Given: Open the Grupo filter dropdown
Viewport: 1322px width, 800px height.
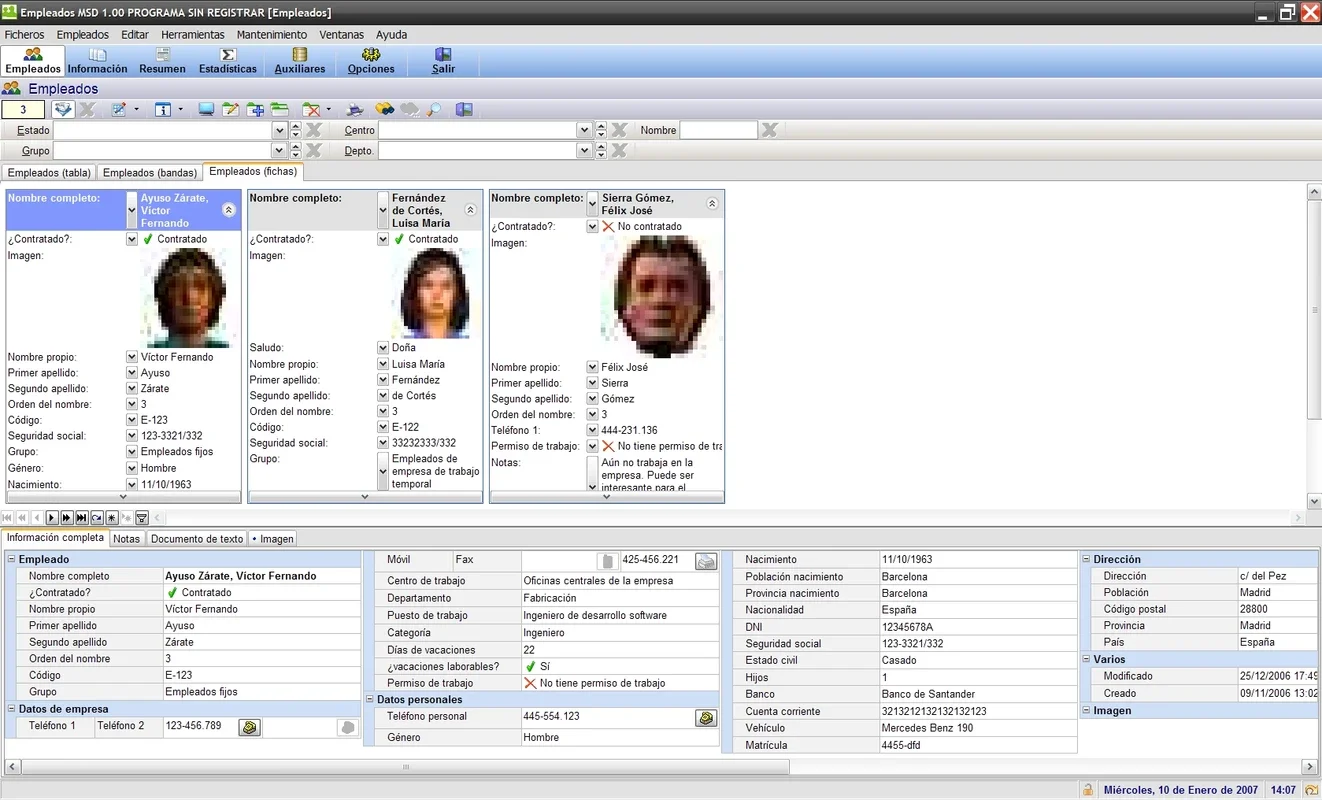Looking at the screenshot, I should point(280,150).
